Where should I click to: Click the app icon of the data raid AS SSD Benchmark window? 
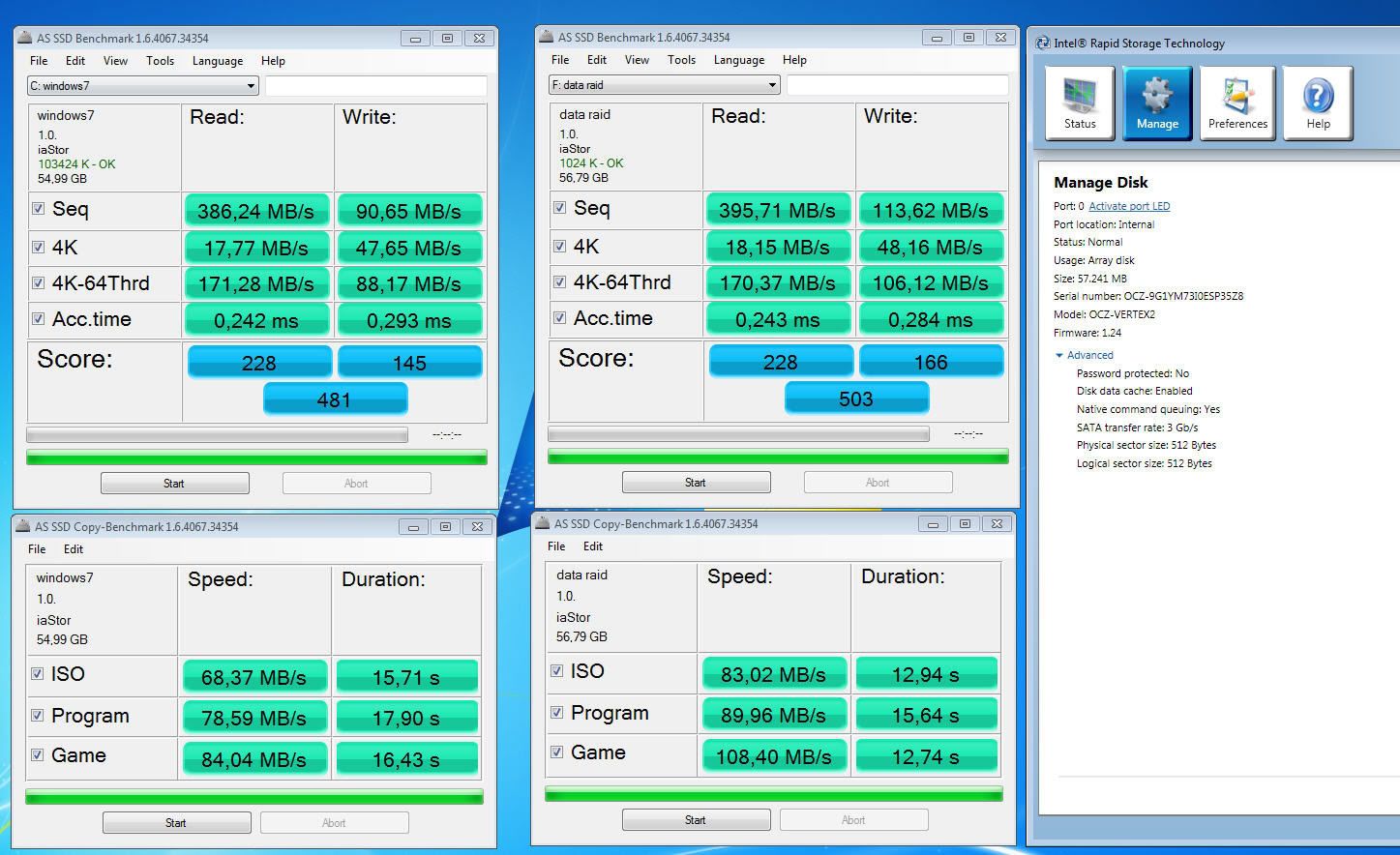coord(547,37)
